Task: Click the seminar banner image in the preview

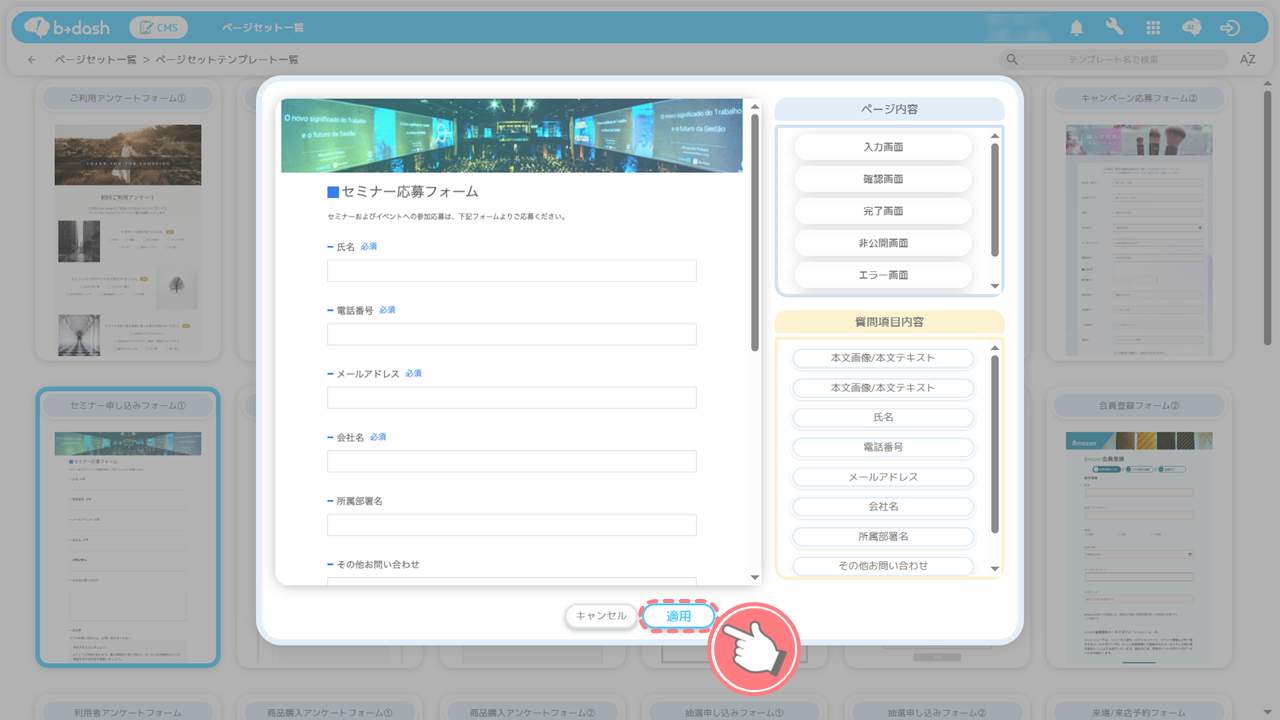Action: (512, 136)
